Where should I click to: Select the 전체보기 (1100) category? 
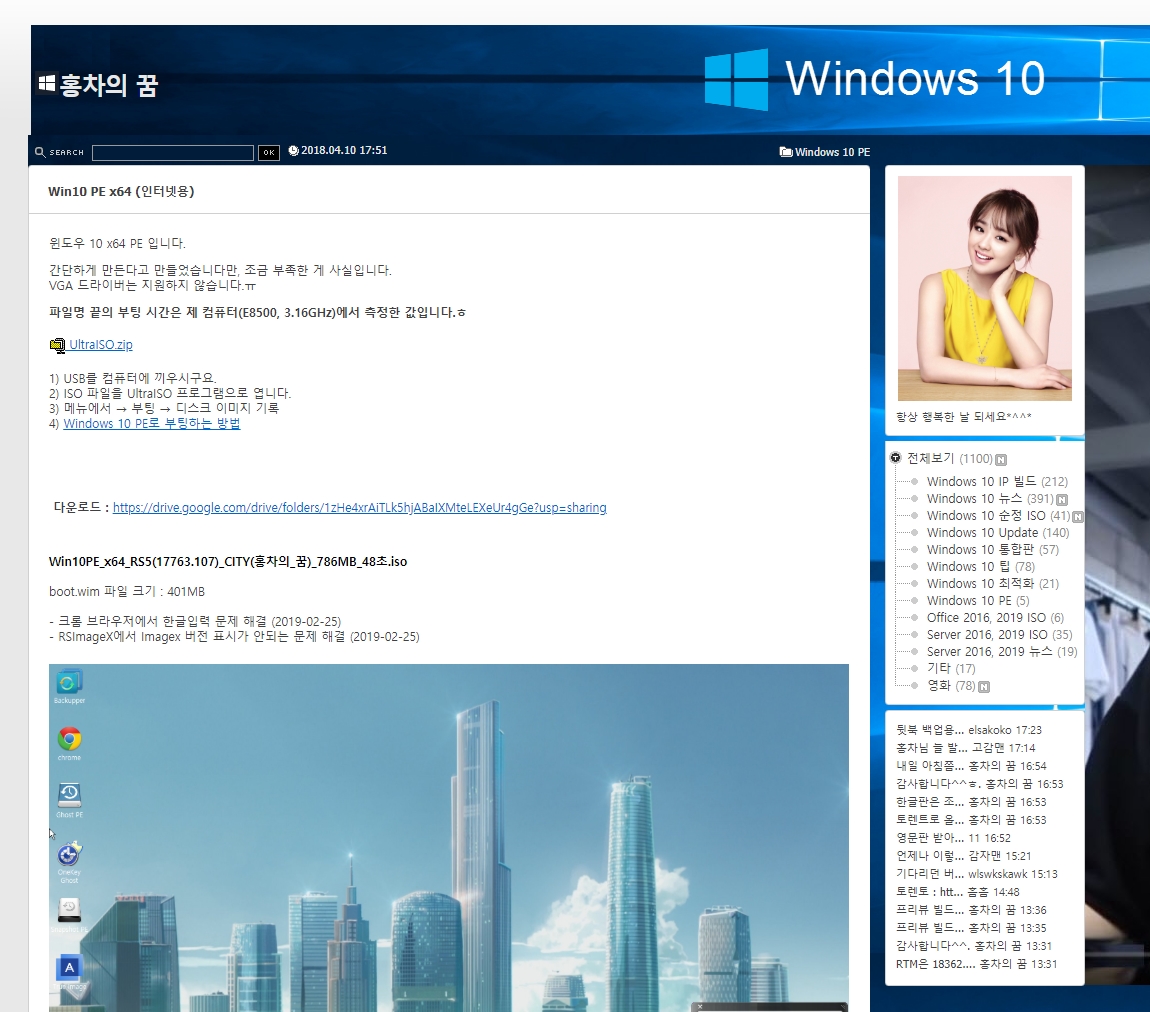[950, 458]
